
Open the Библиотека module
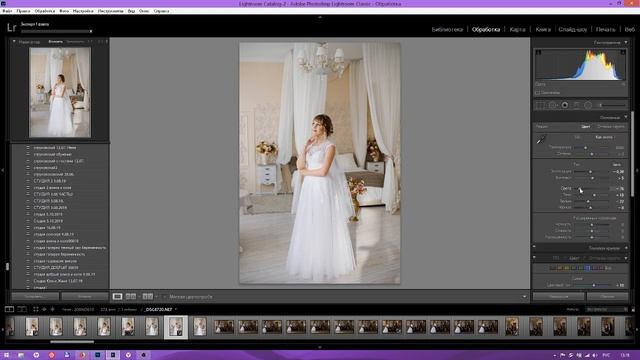click(447, 29)
